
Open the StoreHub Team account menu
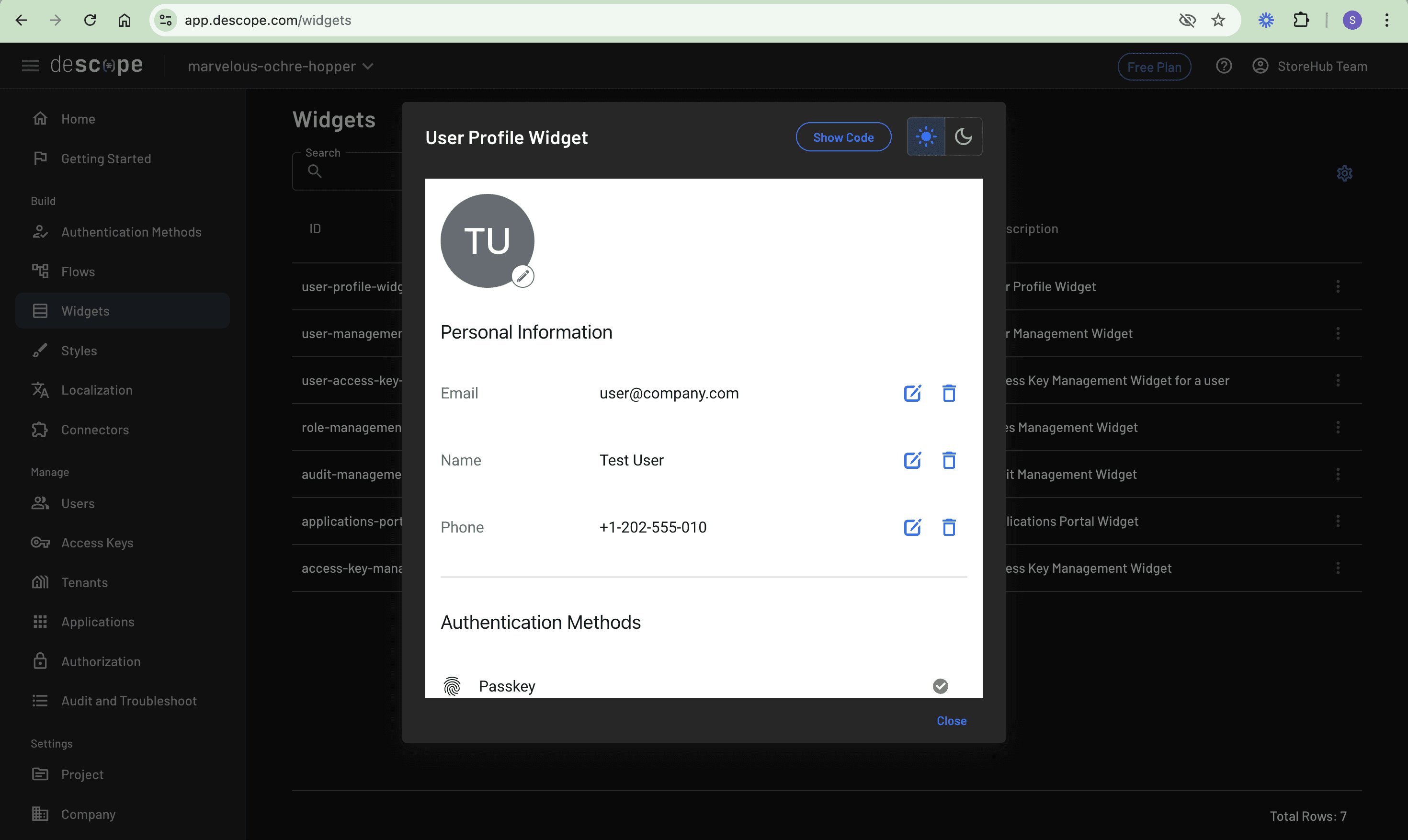[x=1309, y=66]
